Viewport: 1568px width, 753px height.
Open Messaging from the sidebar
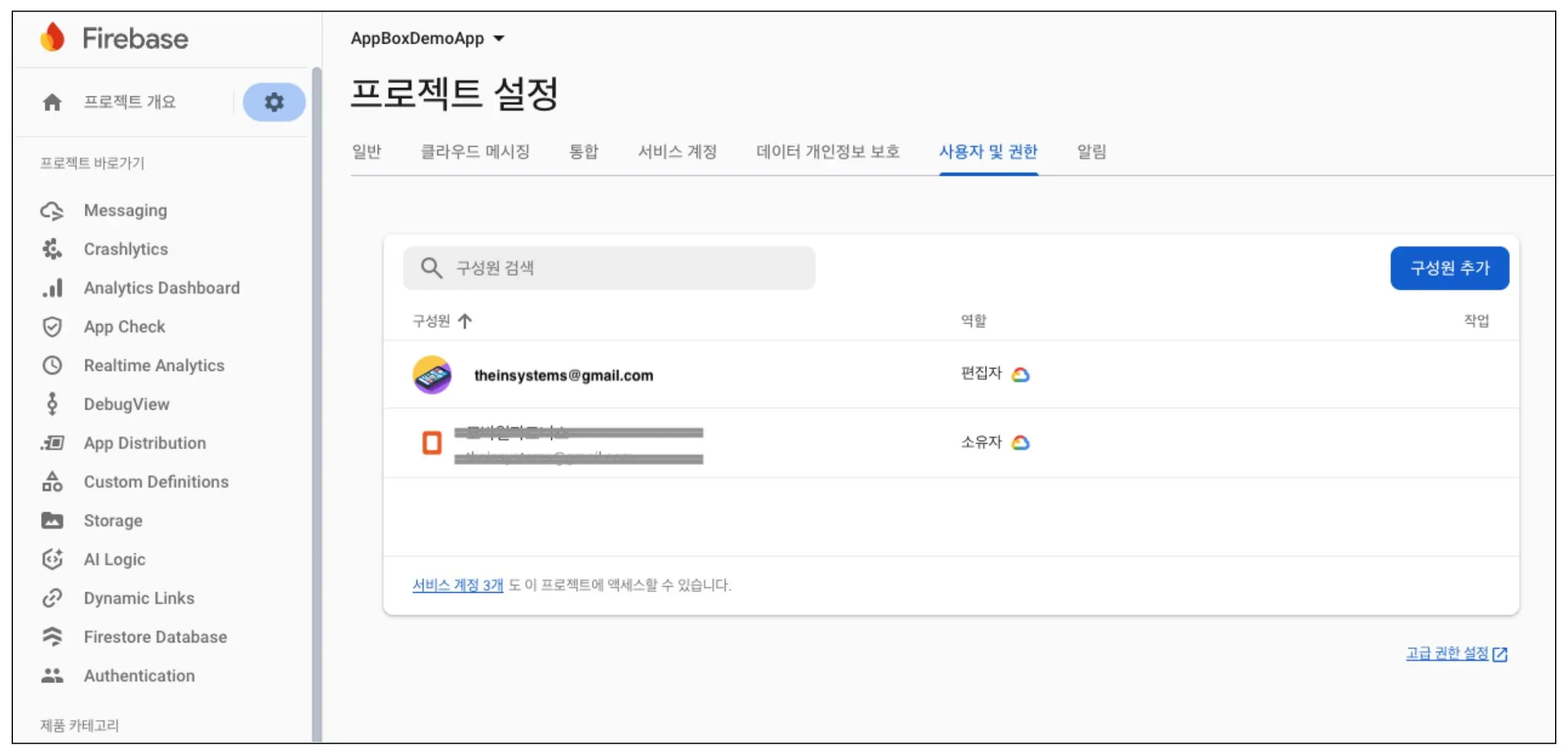(x=125, y=211)
